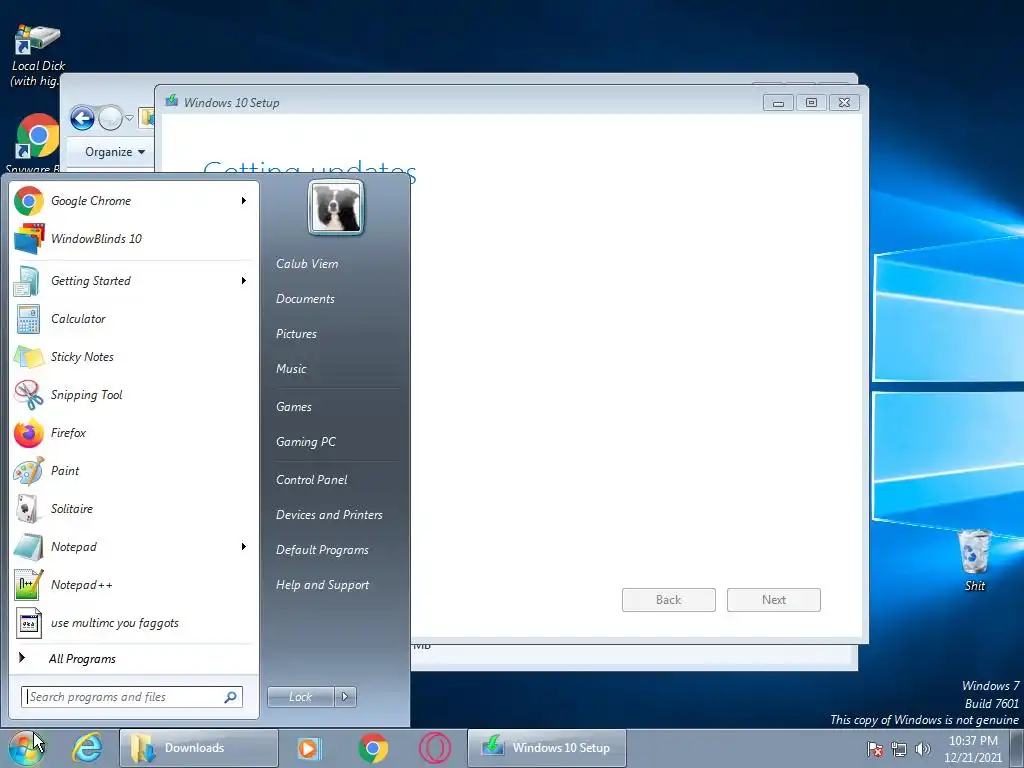Open Internet Explorer from the taskbar

tap(88, 748)
